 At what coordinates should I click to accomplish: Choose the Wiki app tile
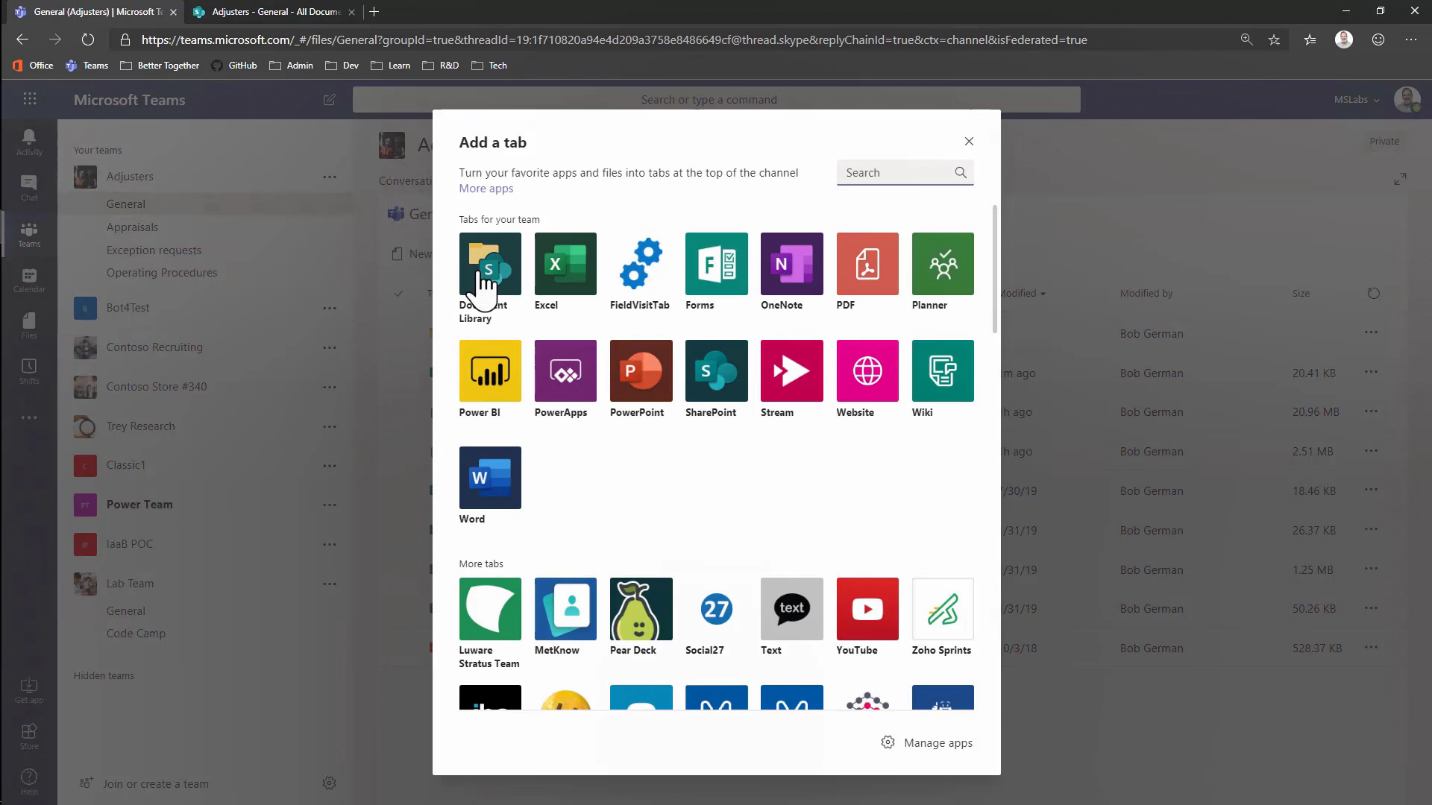(943, 371)
